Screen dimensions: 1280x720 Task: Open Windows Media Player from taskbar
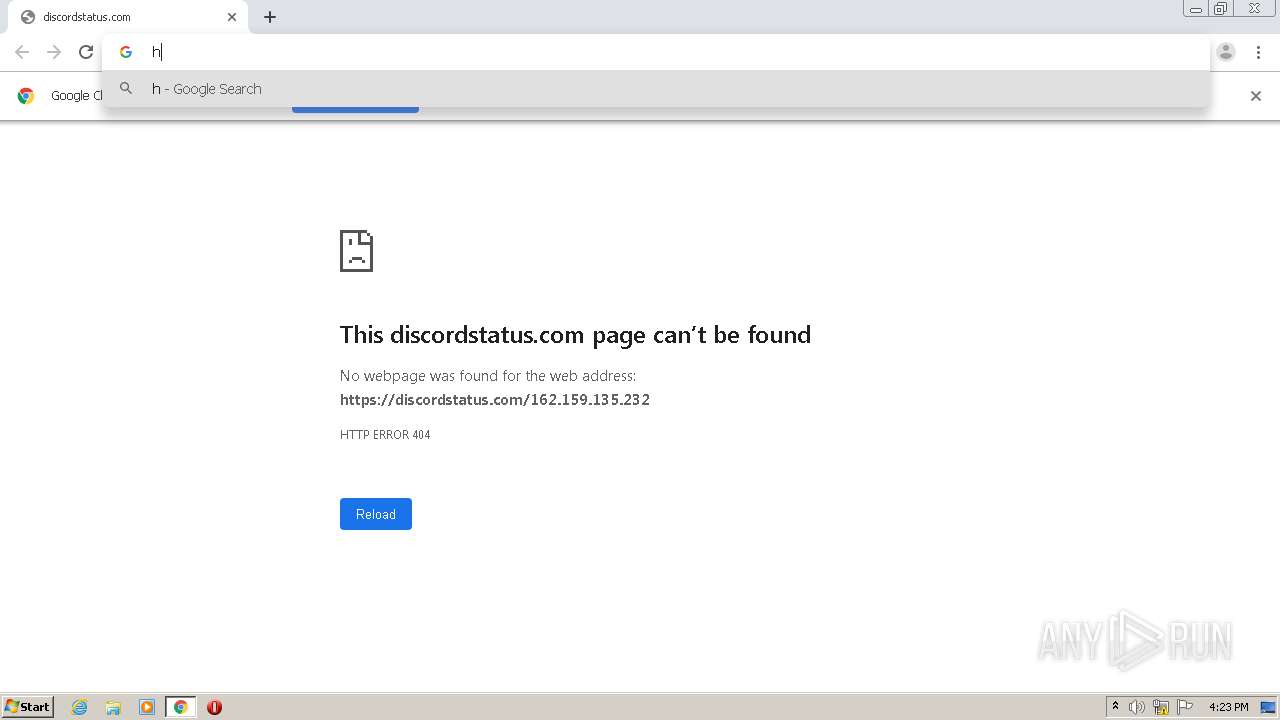pos(147,707)
